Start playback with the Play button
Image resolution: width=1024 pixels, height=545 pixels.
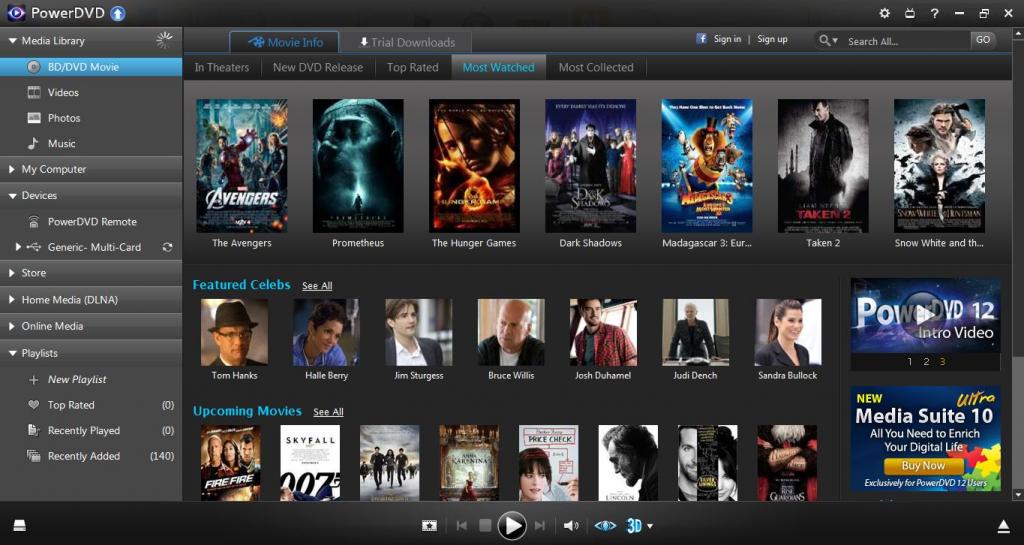(x=512, y=525)
